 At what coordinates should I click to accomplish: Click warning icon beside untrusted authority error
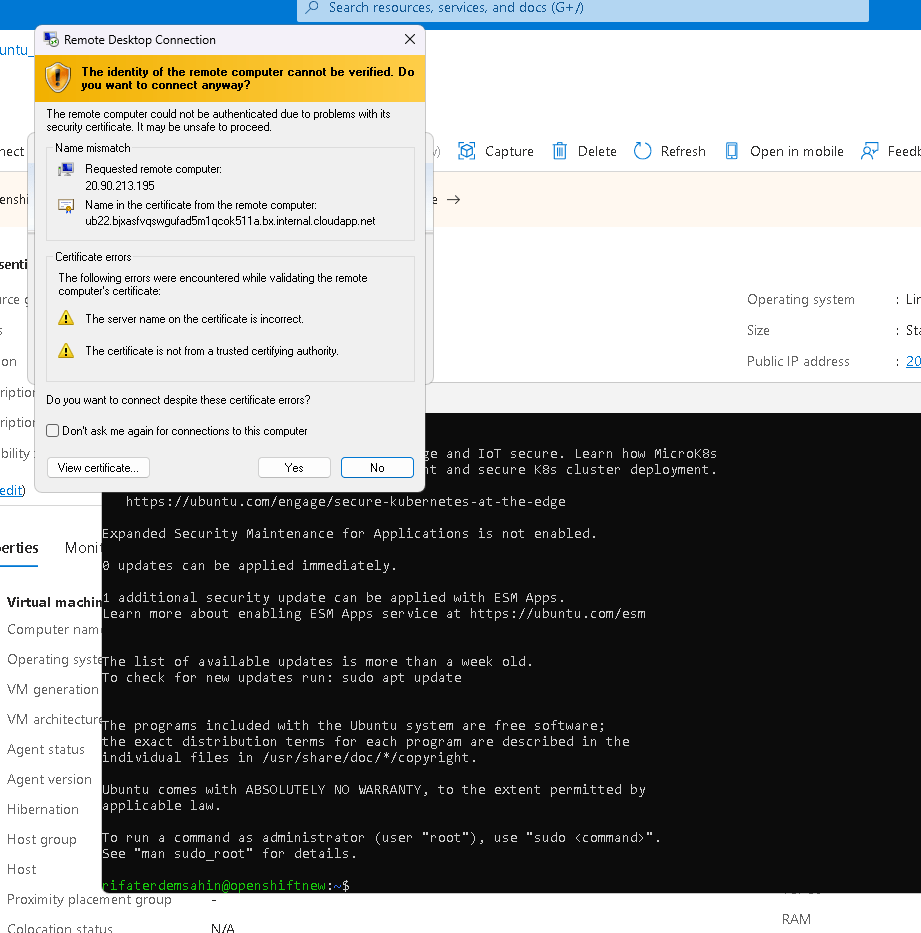pos(66,350)
